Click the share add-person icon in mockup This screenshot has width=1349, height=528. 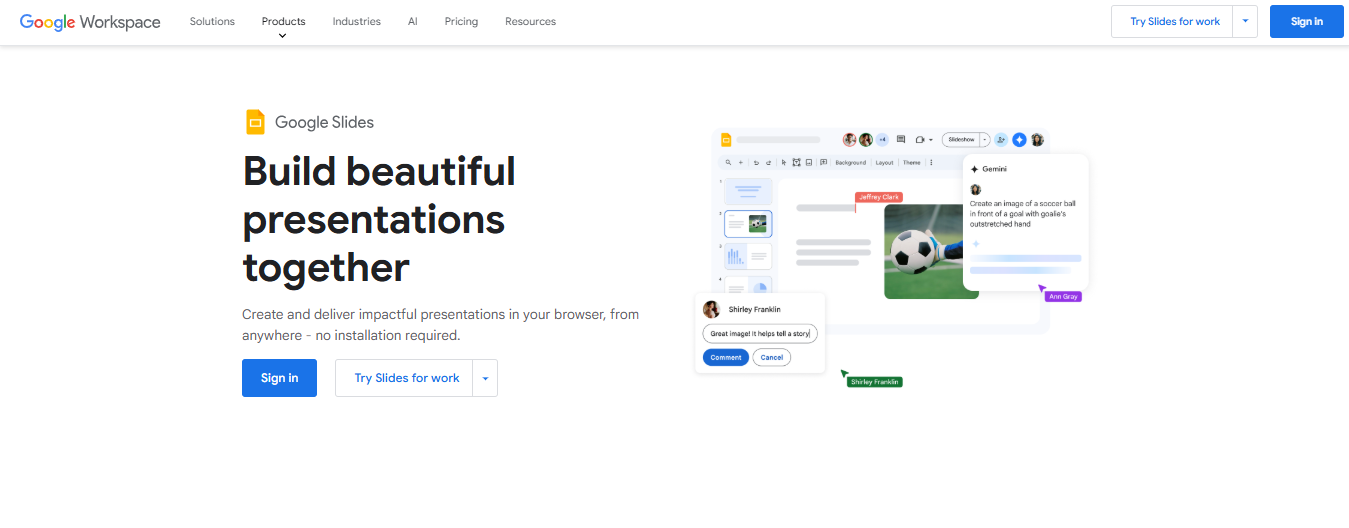point(1001,140)
